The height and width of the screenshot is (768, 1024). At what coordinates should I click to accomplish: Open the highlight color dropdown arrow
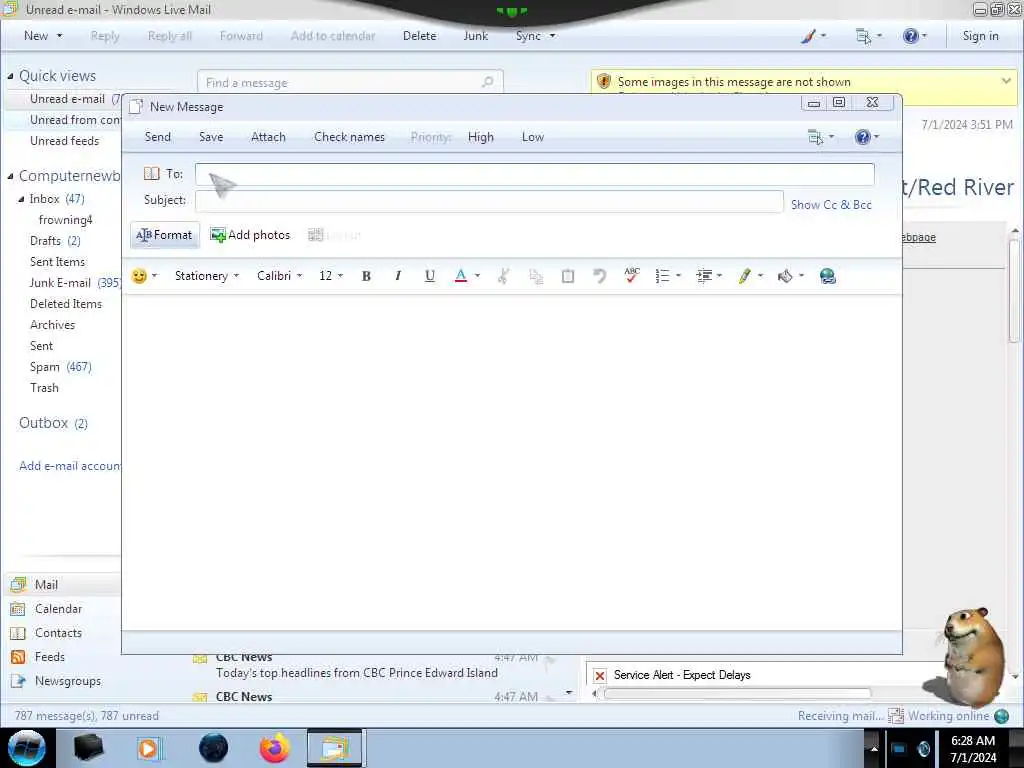point(760,276)
